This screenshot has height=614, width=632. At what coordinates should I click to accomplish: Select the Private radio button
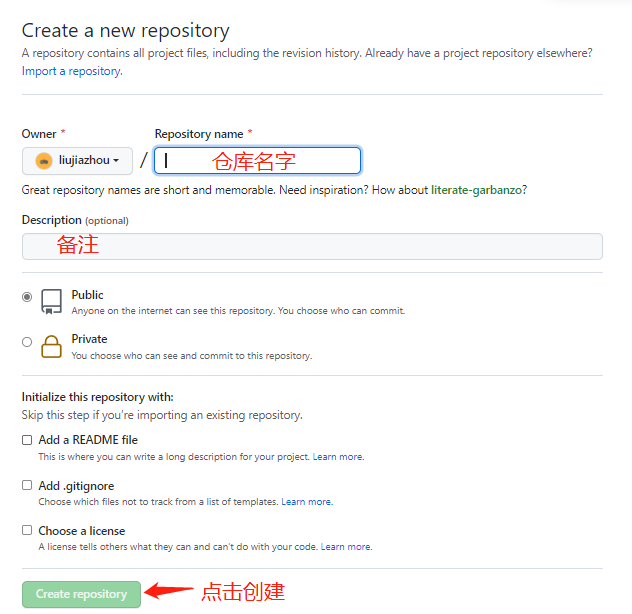[x=27, y=342]
